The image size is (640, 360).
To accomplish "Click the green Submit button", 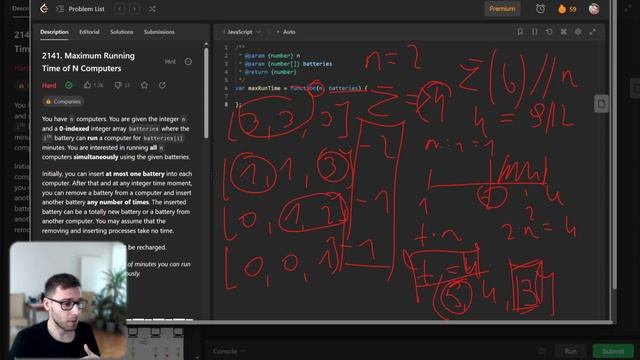I will click(613, 351).
